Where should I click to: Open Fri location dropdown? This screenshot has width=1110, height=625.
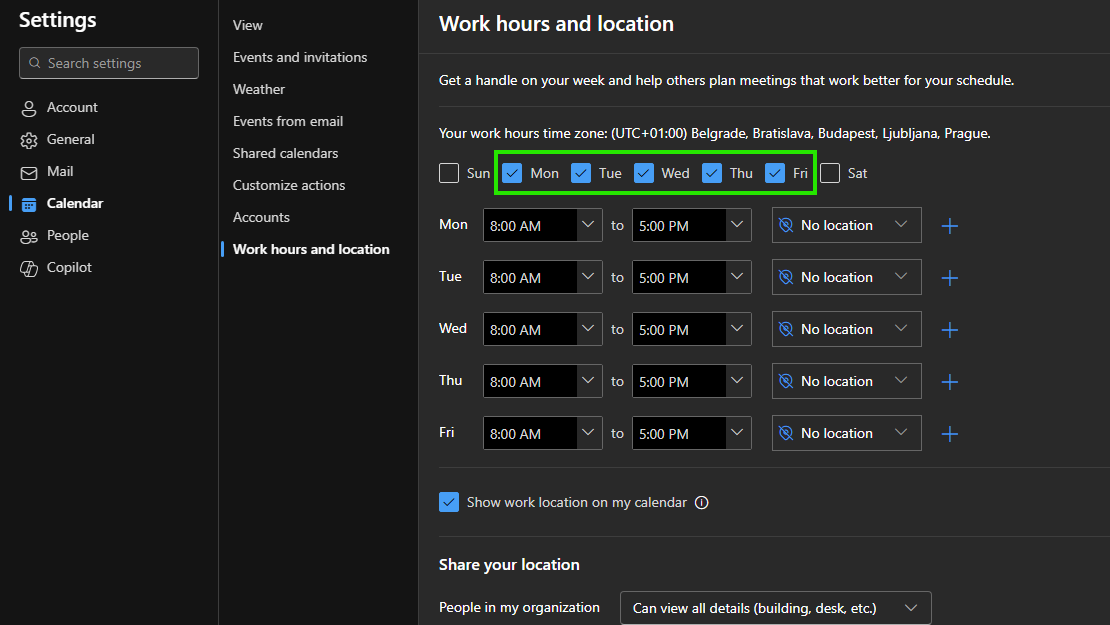[847, 433]
